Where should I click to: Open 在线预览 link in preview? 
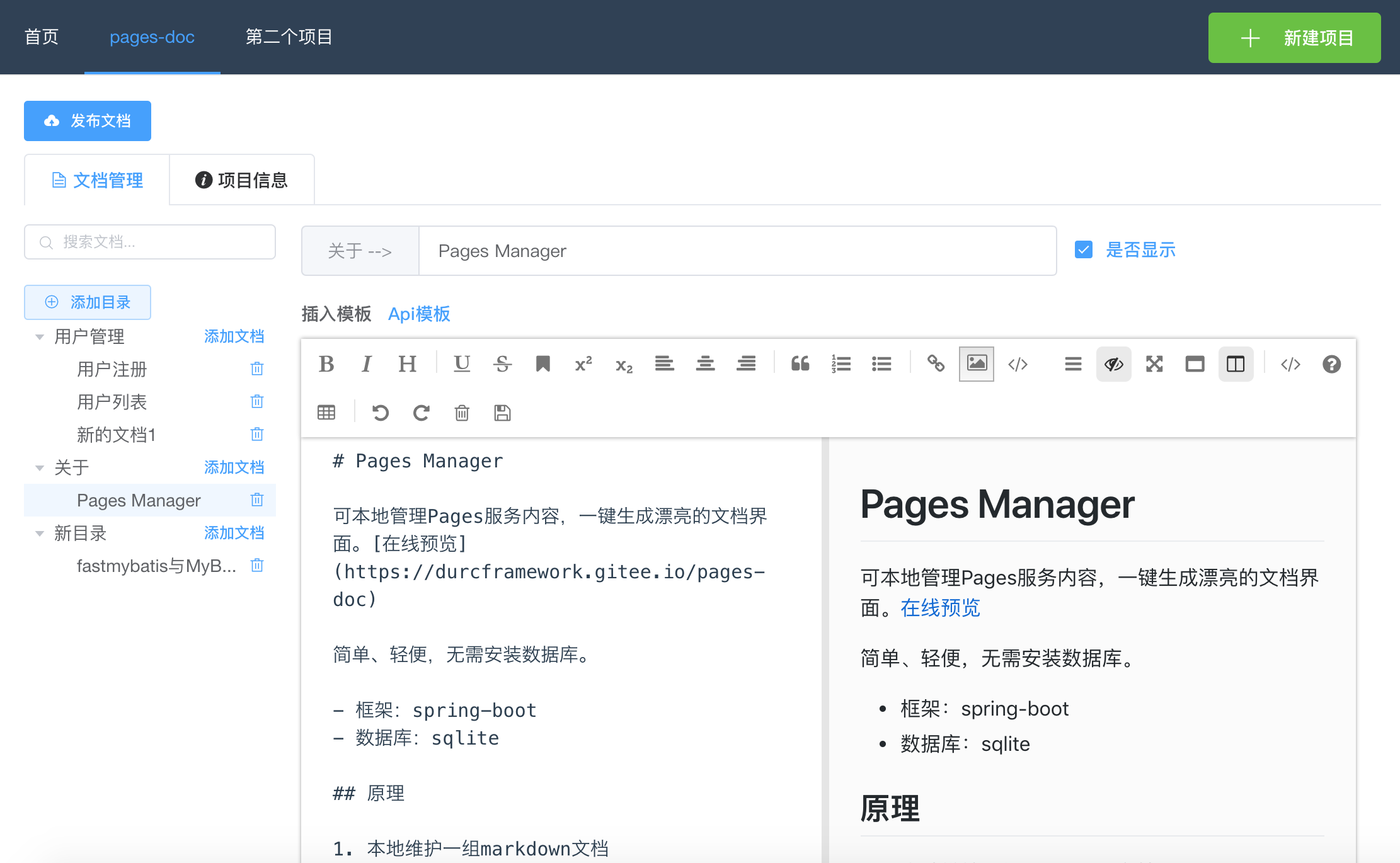click(x=940, y=608)
